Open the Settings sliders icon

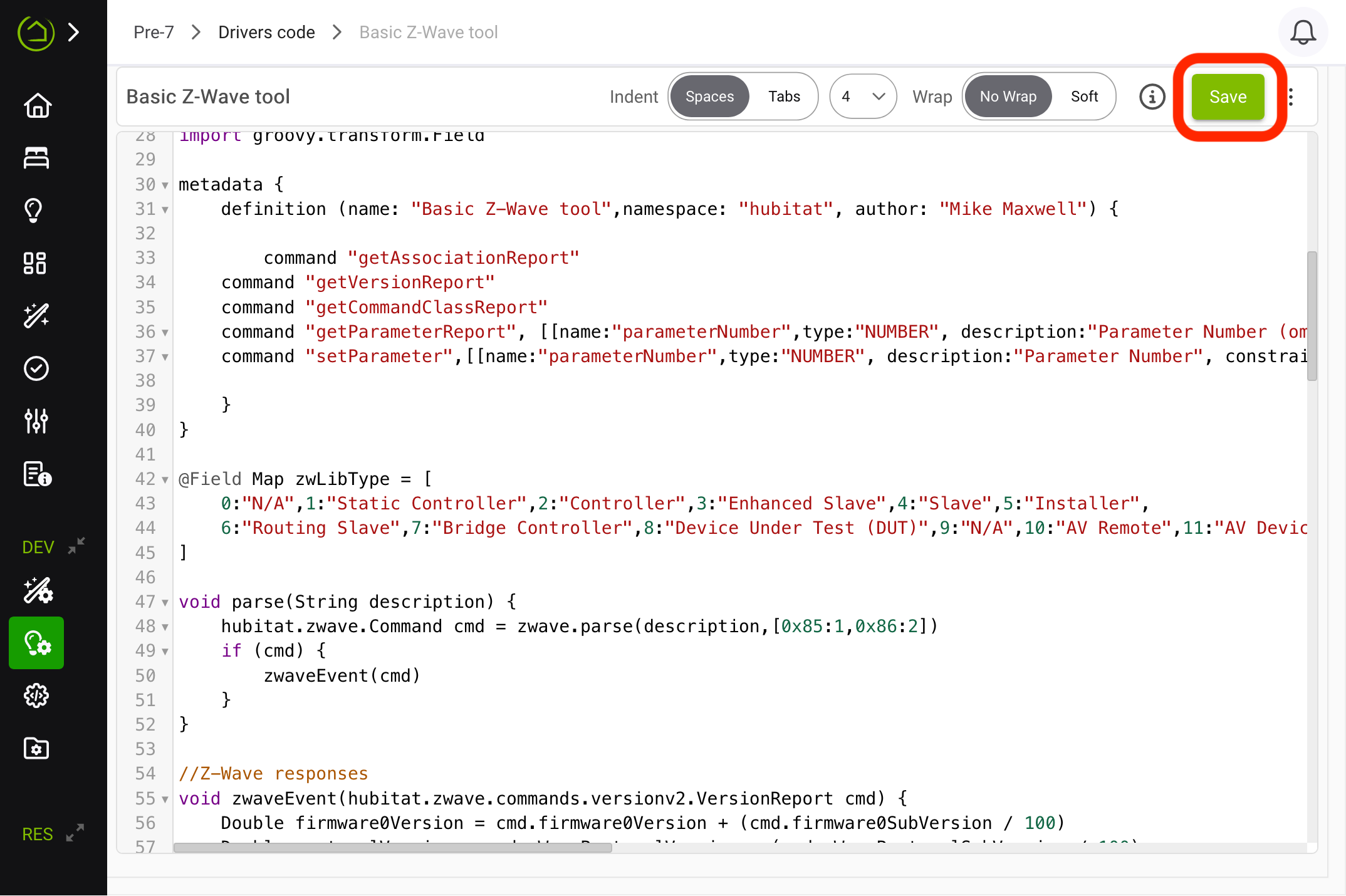pos(36,421)
